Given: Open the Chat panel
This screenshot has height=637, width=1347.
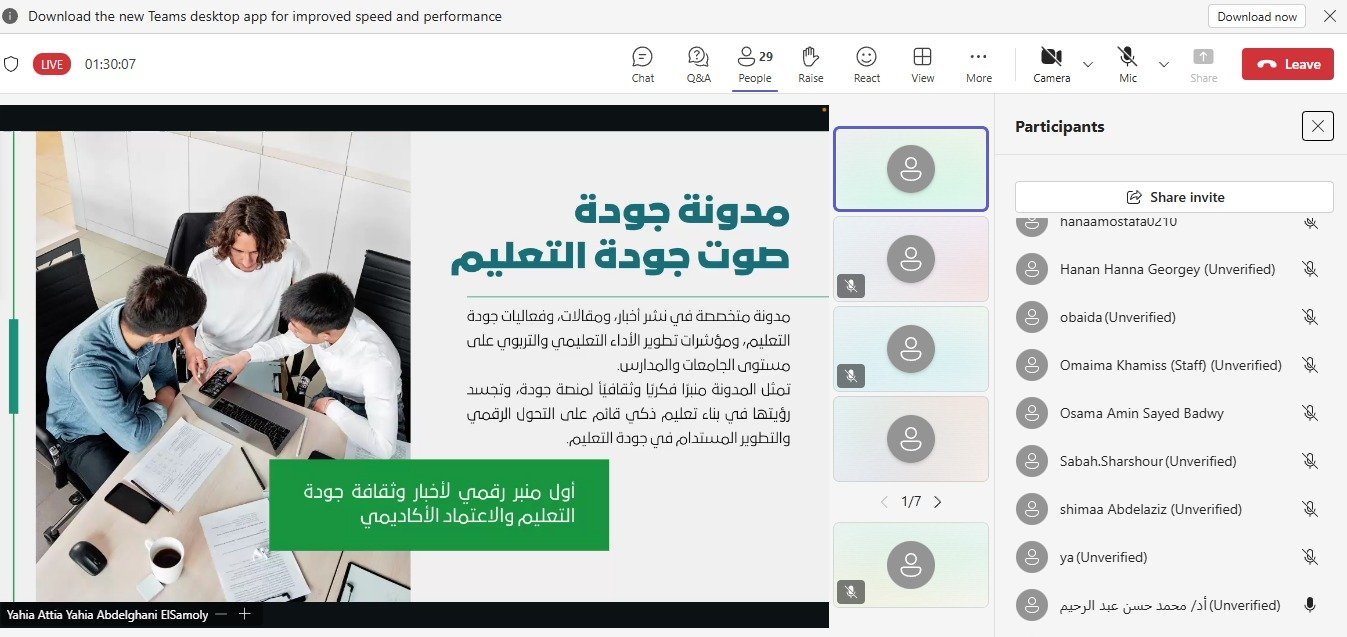Looking at the screenshot, I should [642, 64].
